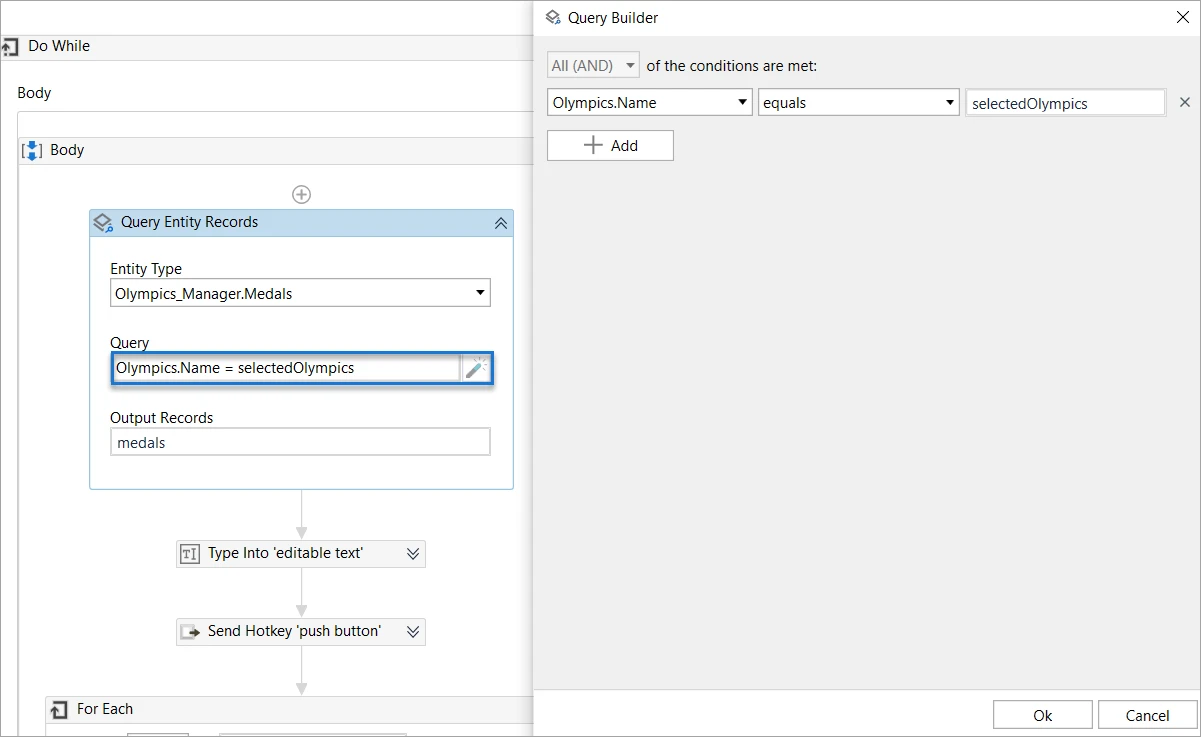1201x737 pixels.
Task: Click the Do While loop icon
Action: point(11,46)
